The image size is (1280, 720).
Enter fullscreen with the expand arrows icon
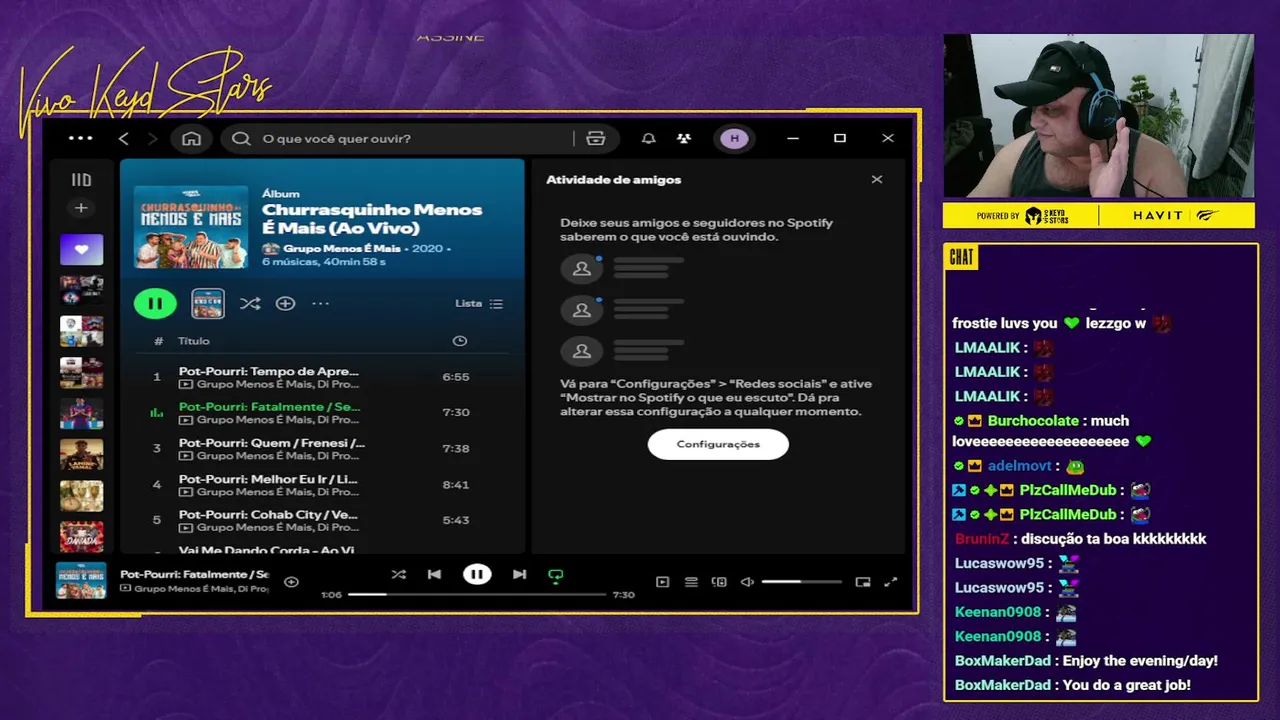pyautogui.click(x=891, y=582)
